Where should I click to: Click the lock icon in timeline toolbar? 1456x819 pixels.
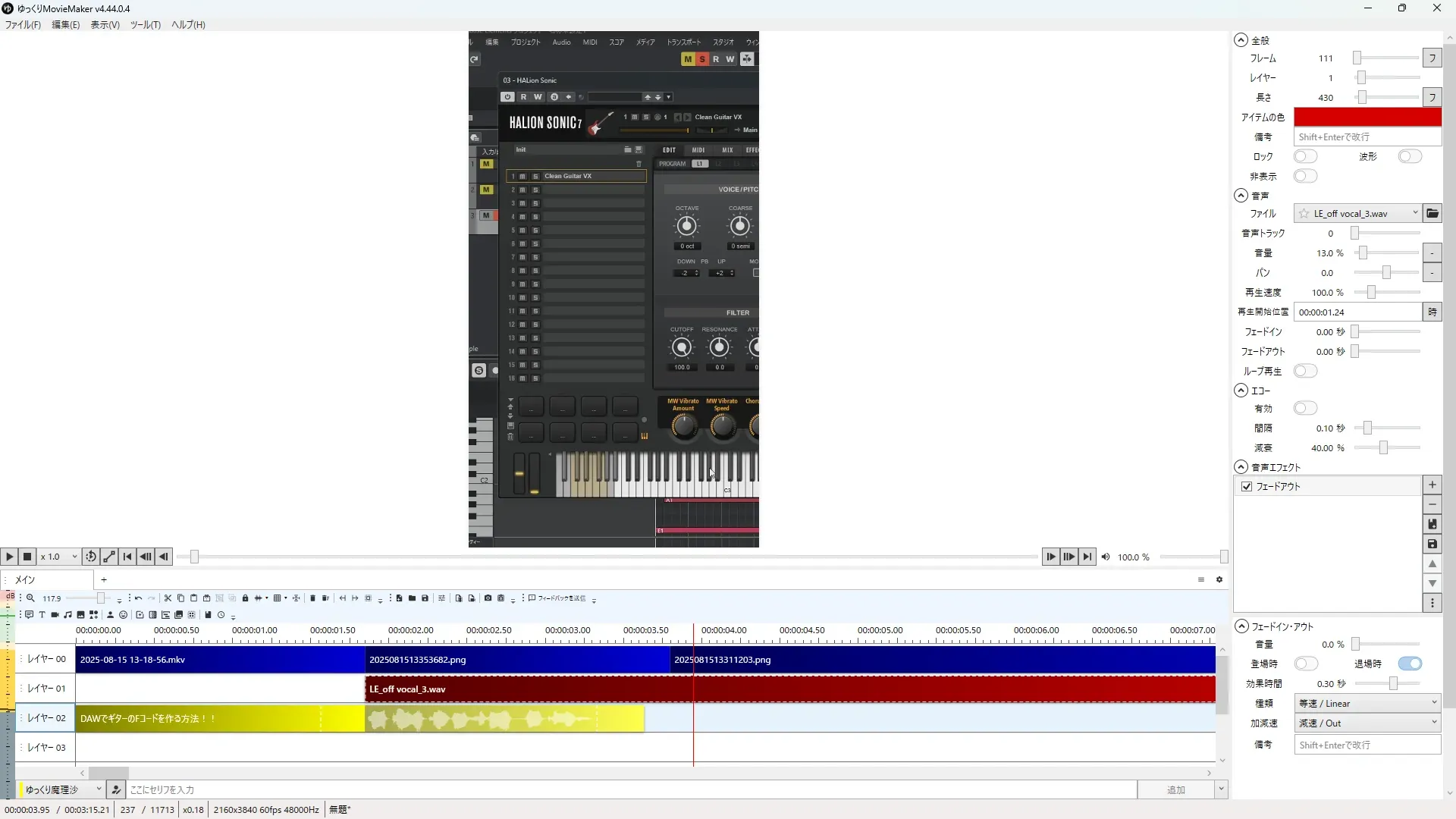coord(245,598)
